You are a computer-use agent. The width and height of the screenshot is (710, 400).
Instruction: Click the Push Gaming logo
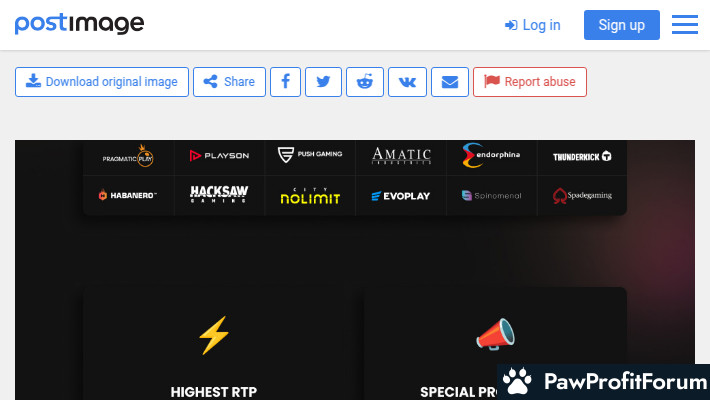[x=310, y=154]
